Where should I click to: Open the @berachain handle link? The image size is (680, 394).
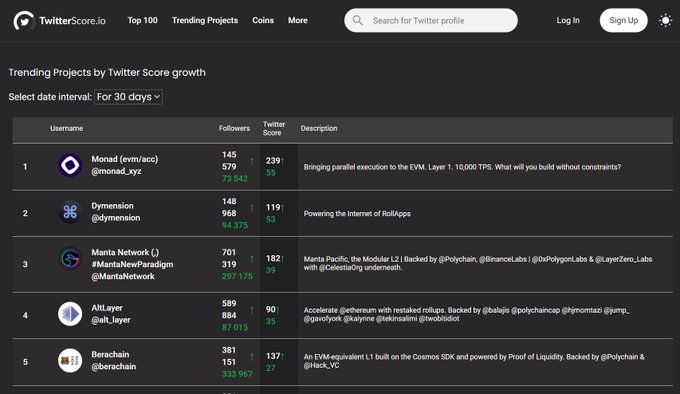point(114,366)
